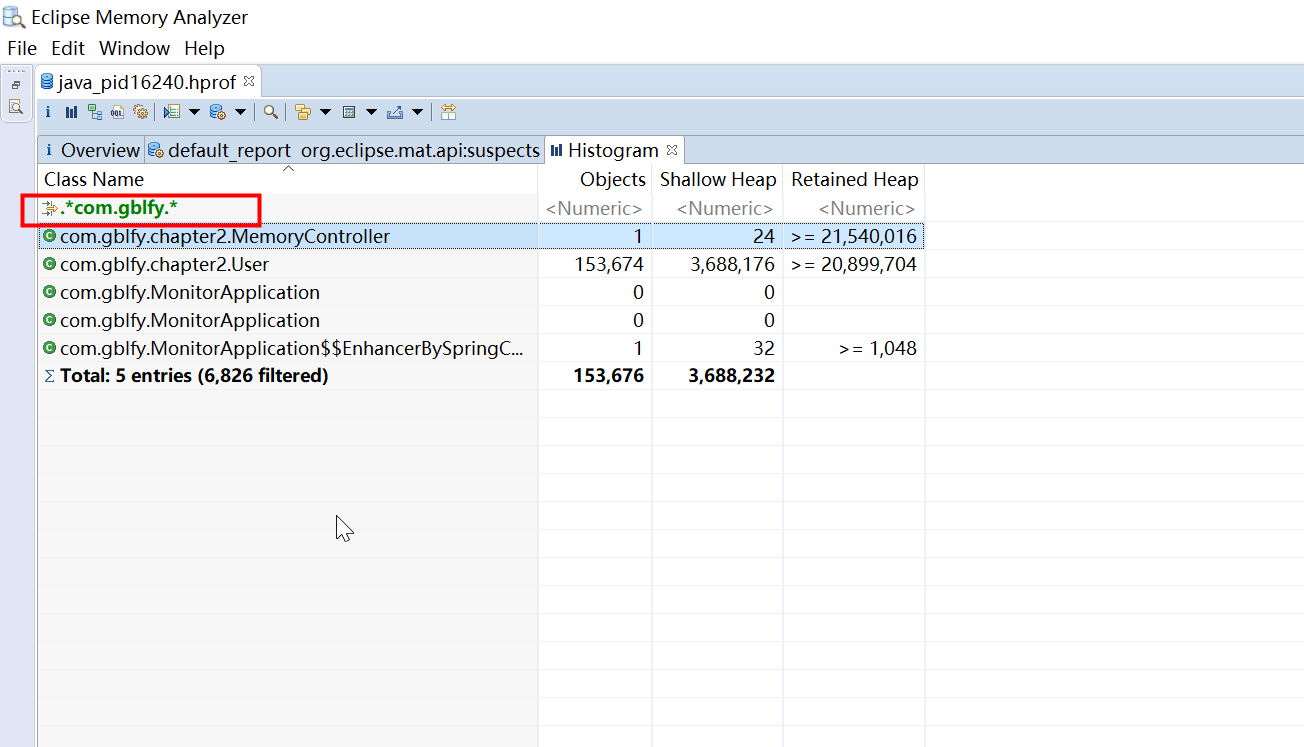Viewport: 1304px width, 747px height.
Task: Click the calculate retained size icon
Action: tap(349, 112)
